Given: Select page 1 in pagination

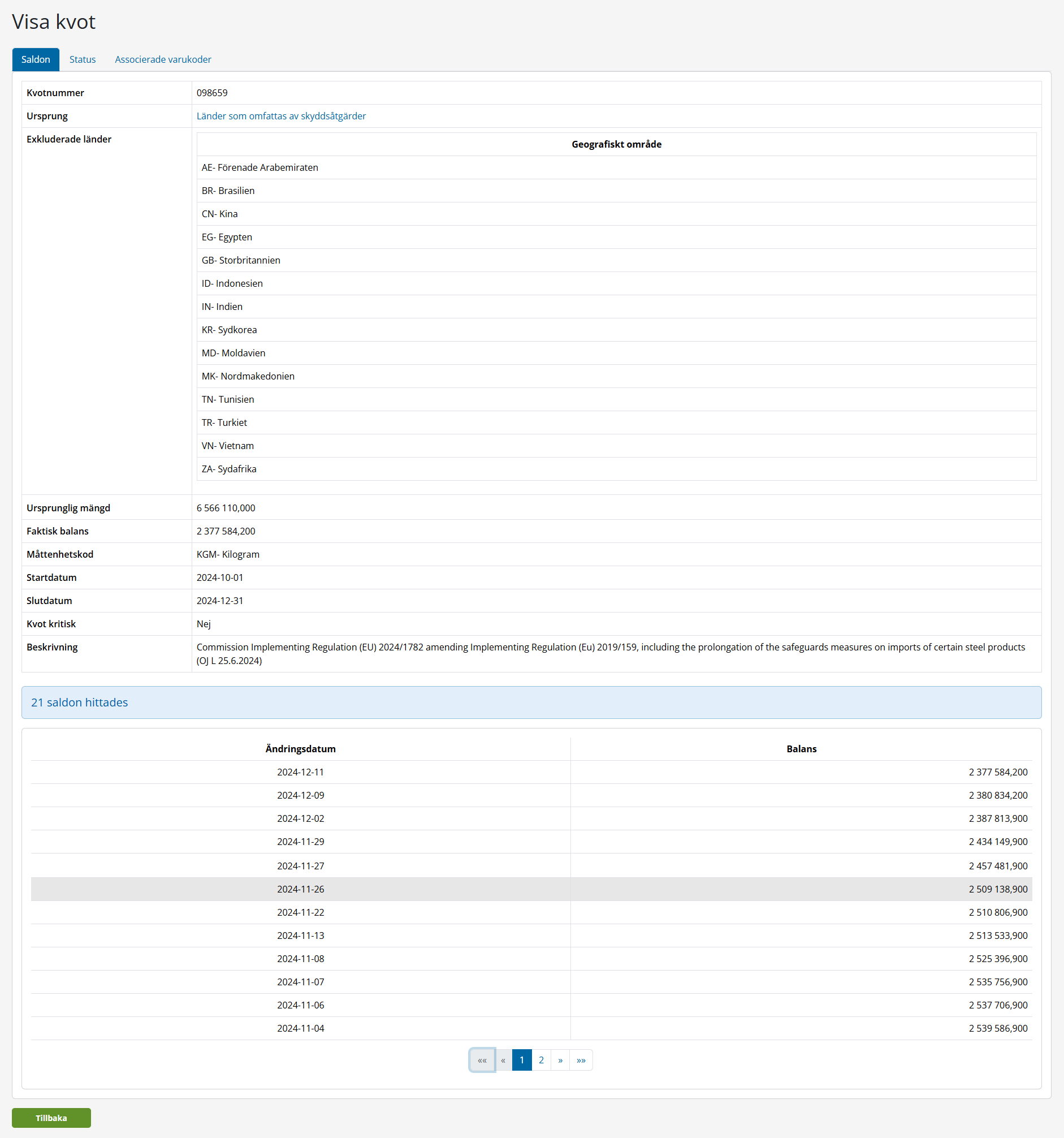Looking at the screenshot, I should click(522, 1060).
